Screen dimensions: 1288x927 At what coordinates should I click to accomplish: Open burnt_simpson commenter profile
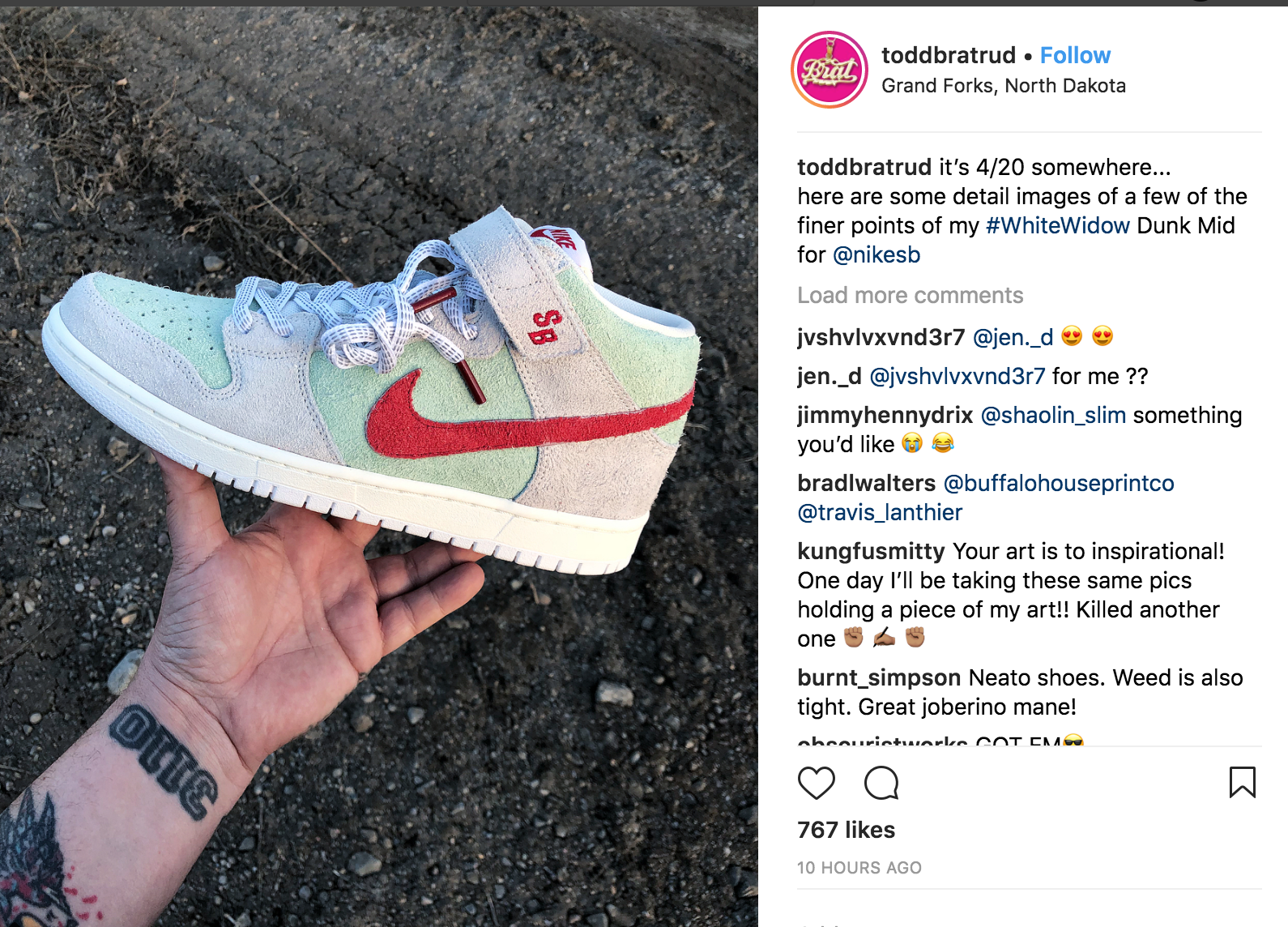coord(879,677)
